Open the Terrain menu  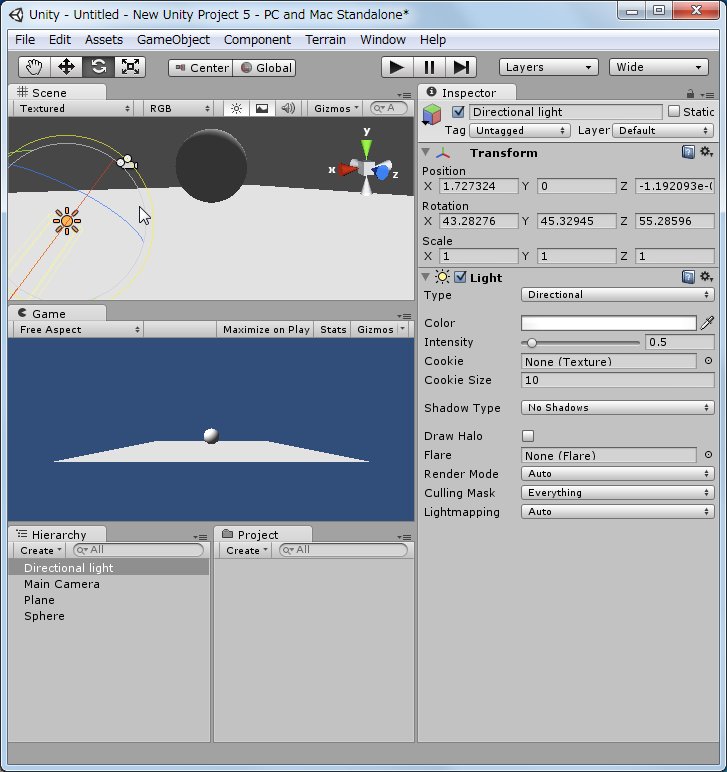click(x=325, y=40)
